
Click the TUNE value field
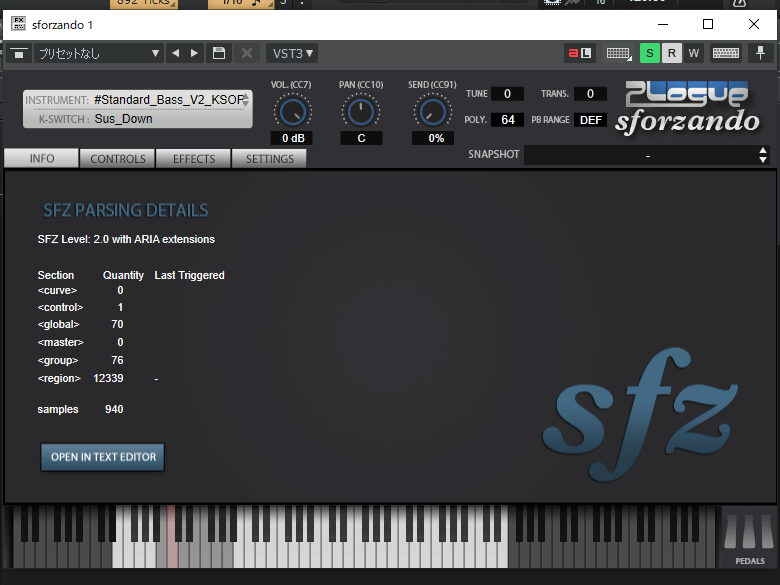(x=507, y=94)
